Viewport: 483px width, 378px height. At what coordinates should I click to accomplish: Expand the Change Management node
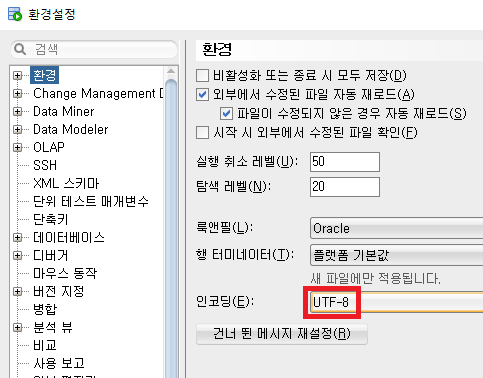[18, 94]
